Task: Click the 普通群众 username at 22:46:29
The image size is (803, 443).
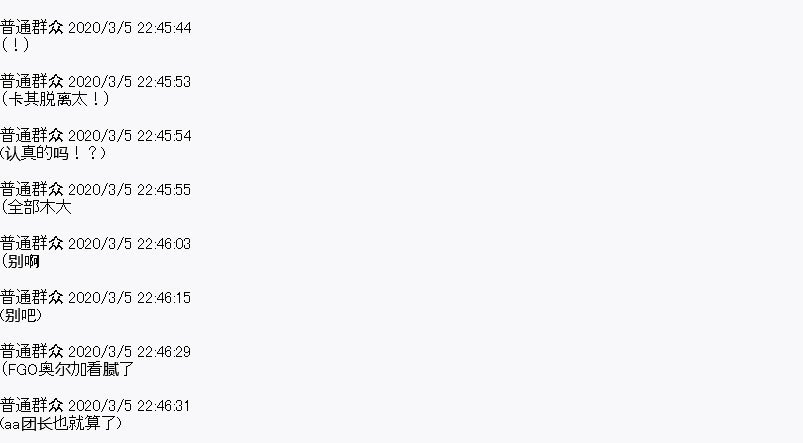Action: click(x=32, y=352)
